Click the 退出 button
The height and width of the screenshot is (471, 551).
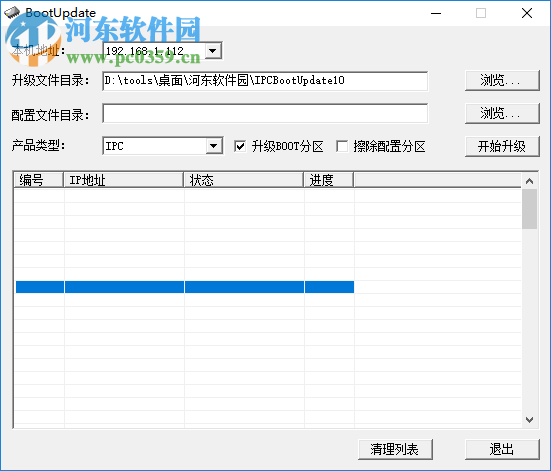click(502, 449)
